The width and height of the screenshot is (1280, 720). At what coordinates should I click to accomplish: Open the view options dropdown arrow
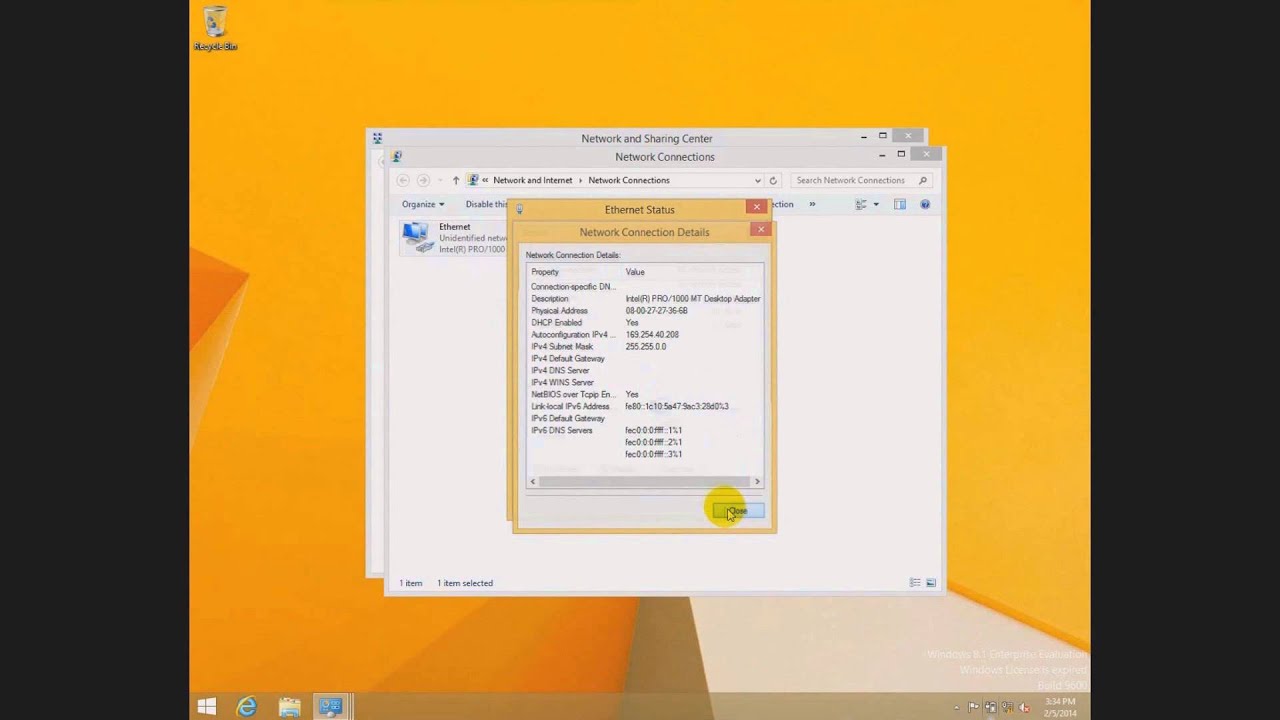[x=876, y=204]
